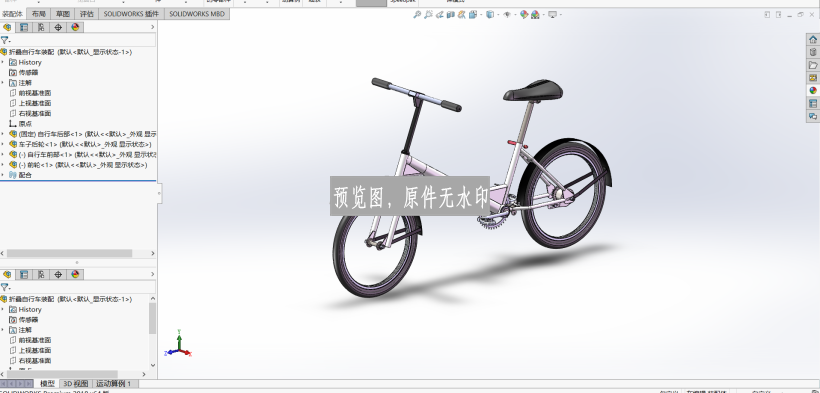The height and width of the screenshot is (393, 820).
Task: Click the Zoom to Area icon
Action: point(428,15)
